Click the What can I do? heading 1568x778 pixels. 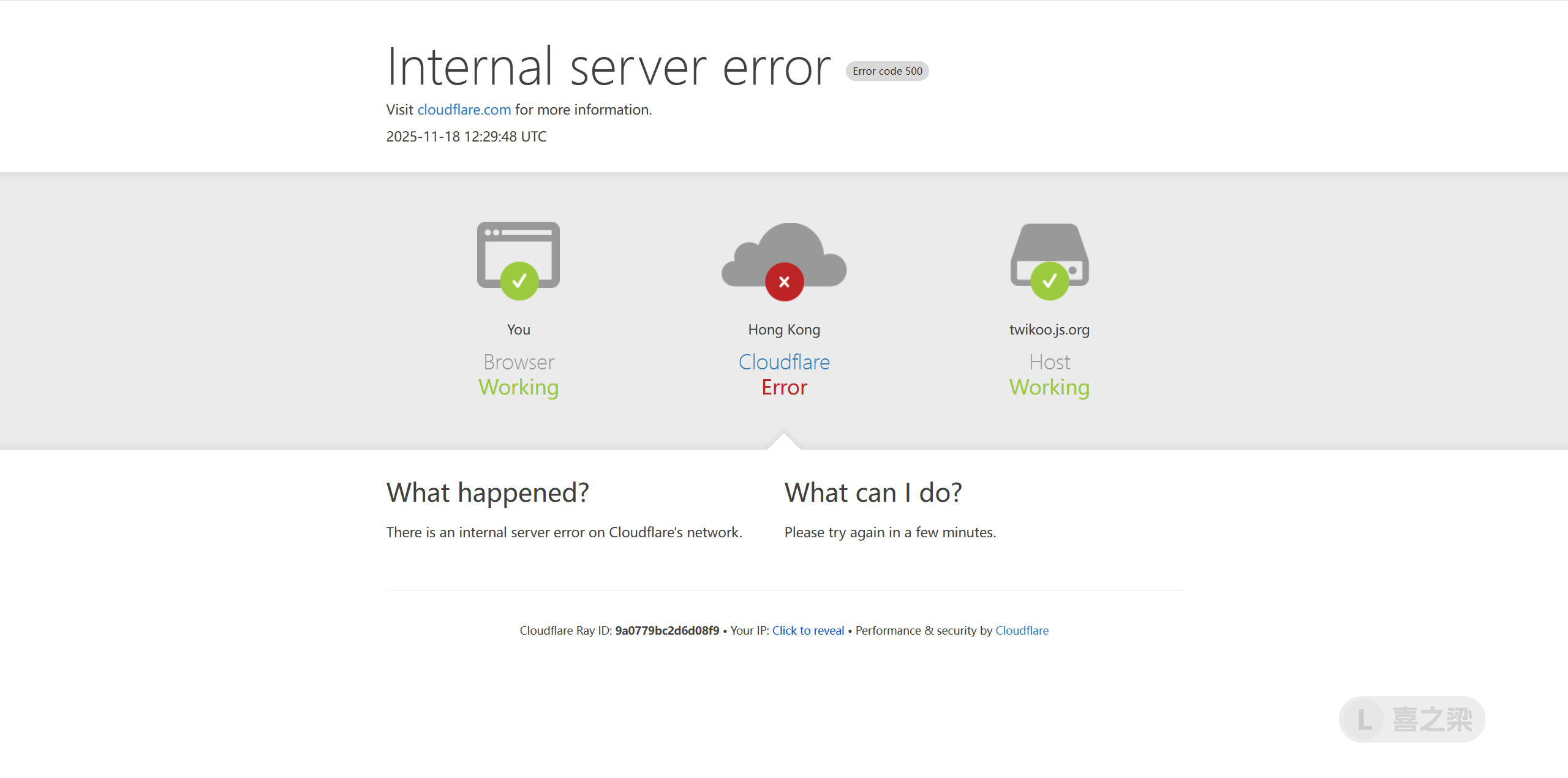pyautogui.click(x=873, y=493)
